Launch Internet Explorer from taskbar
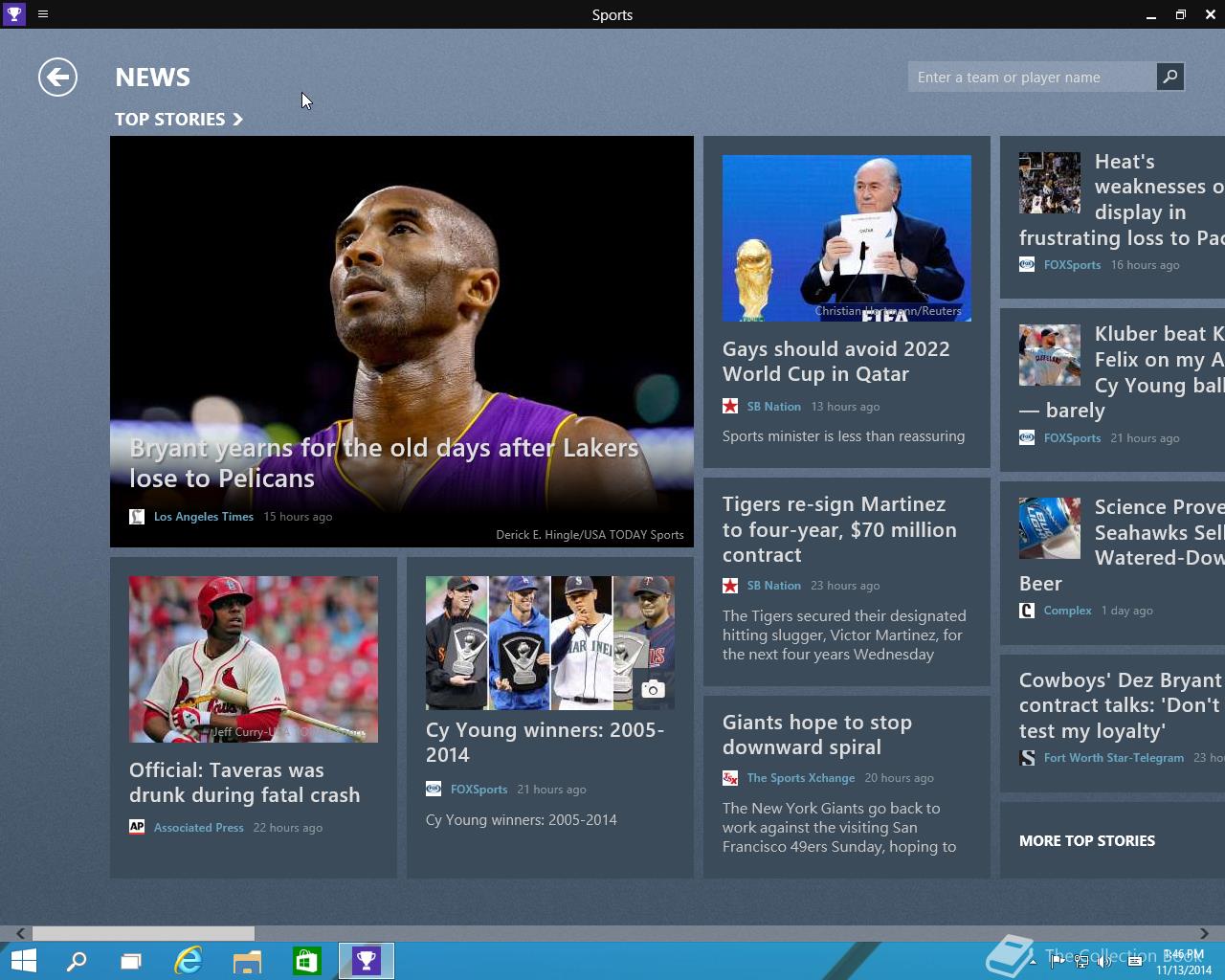The height and width of the screenshot is (980, 1225). [189, 961]
